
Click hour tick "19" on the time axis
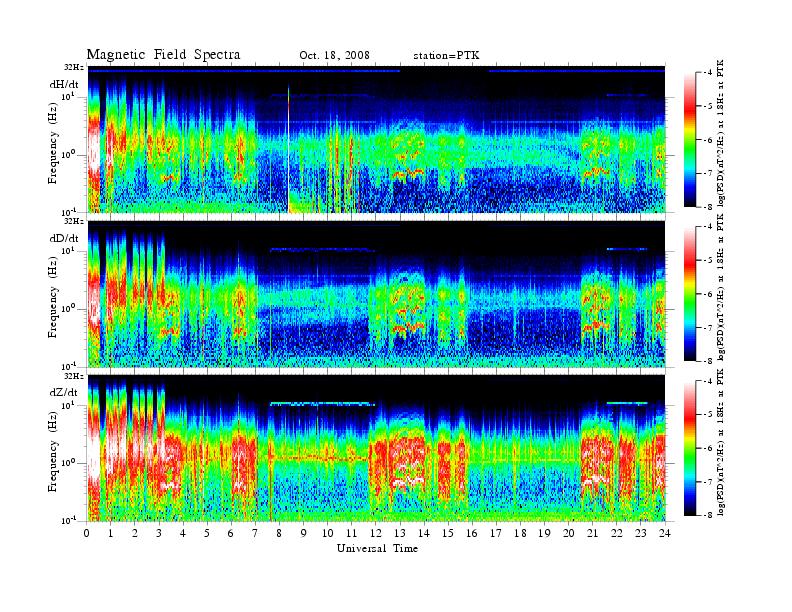tap(544, 533)
